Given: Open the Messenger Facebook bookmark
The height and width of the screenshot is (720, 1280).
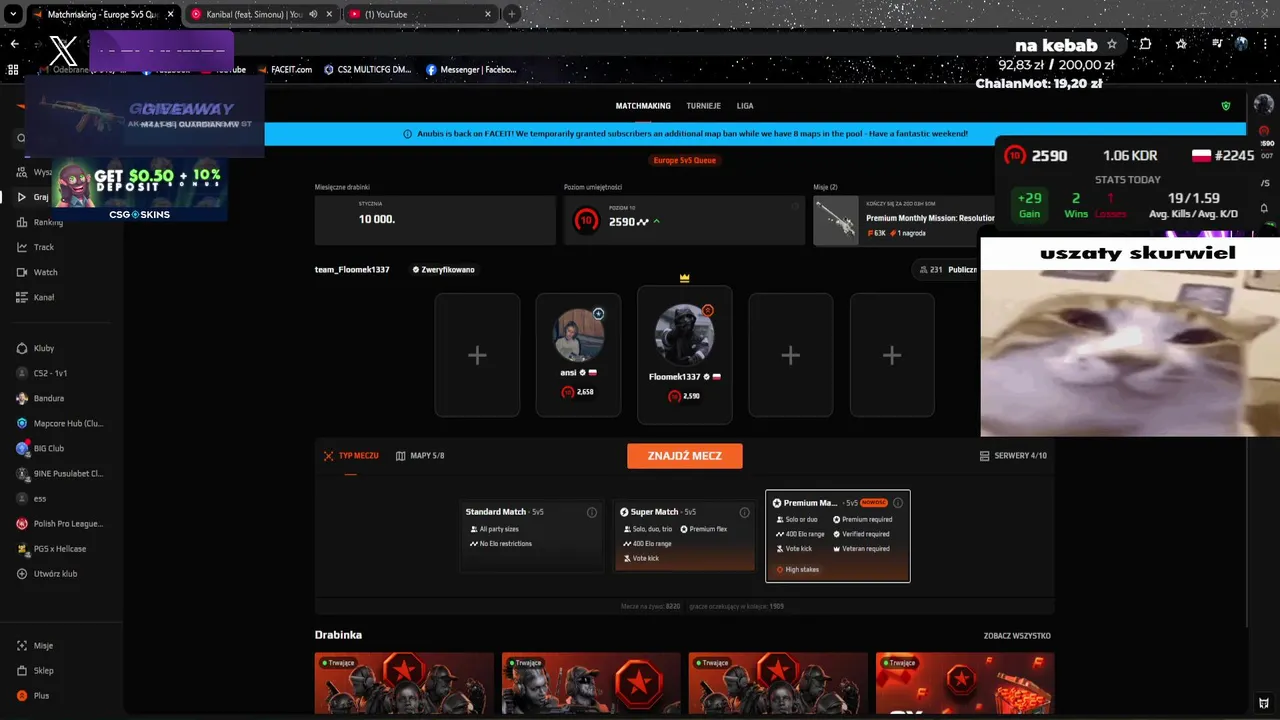Looking at the screenshot, I should (x=471, y=70).
